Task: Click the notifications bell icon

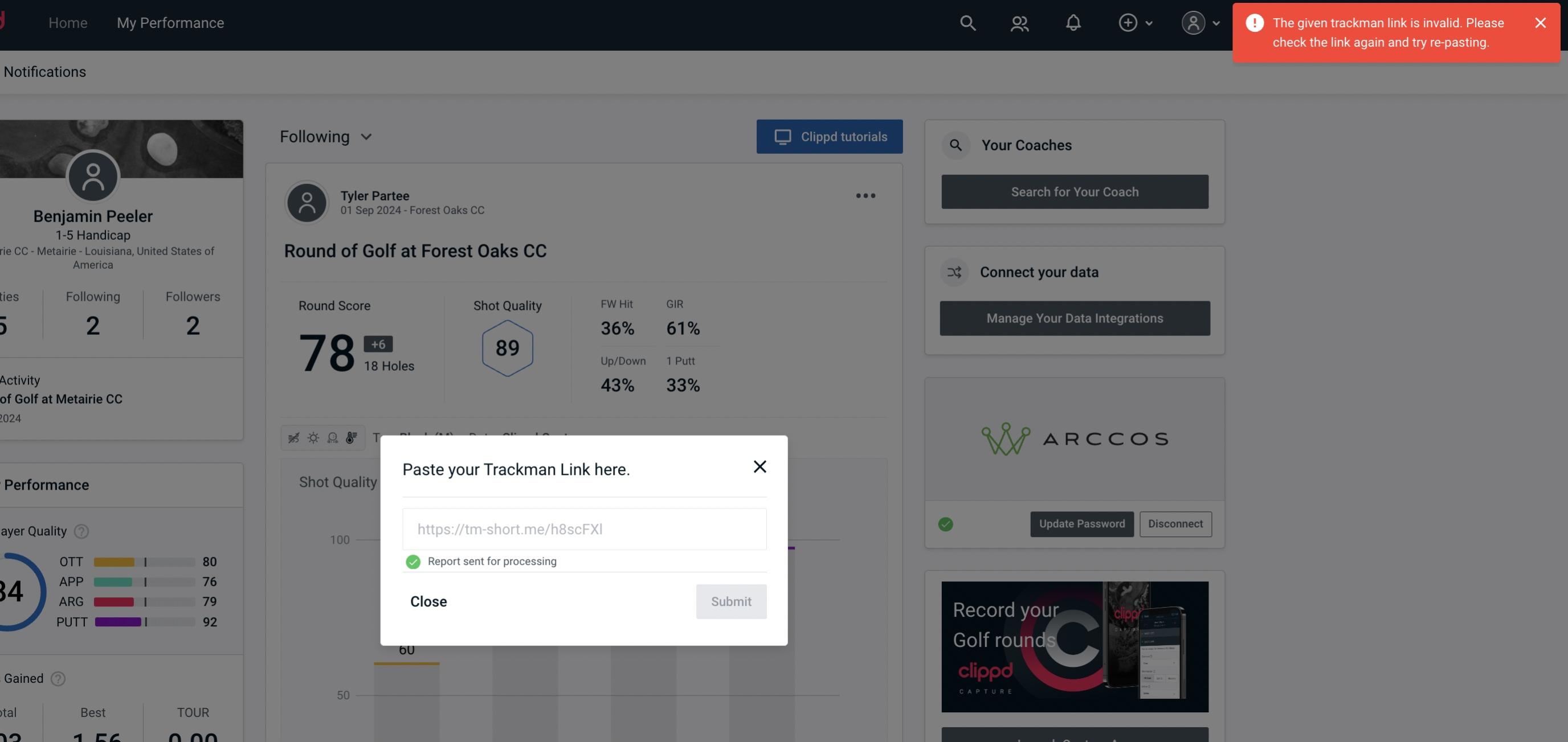Action: (x=1073, y=22)
